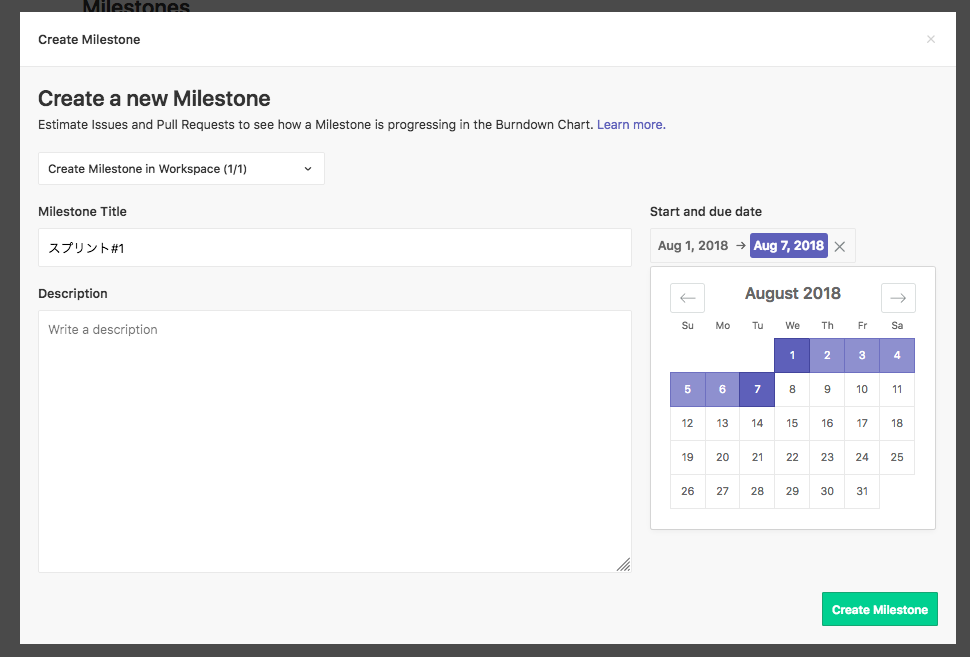Choose August 31 on the calendar
Screen dimensions: 970x657
[862, 491]
